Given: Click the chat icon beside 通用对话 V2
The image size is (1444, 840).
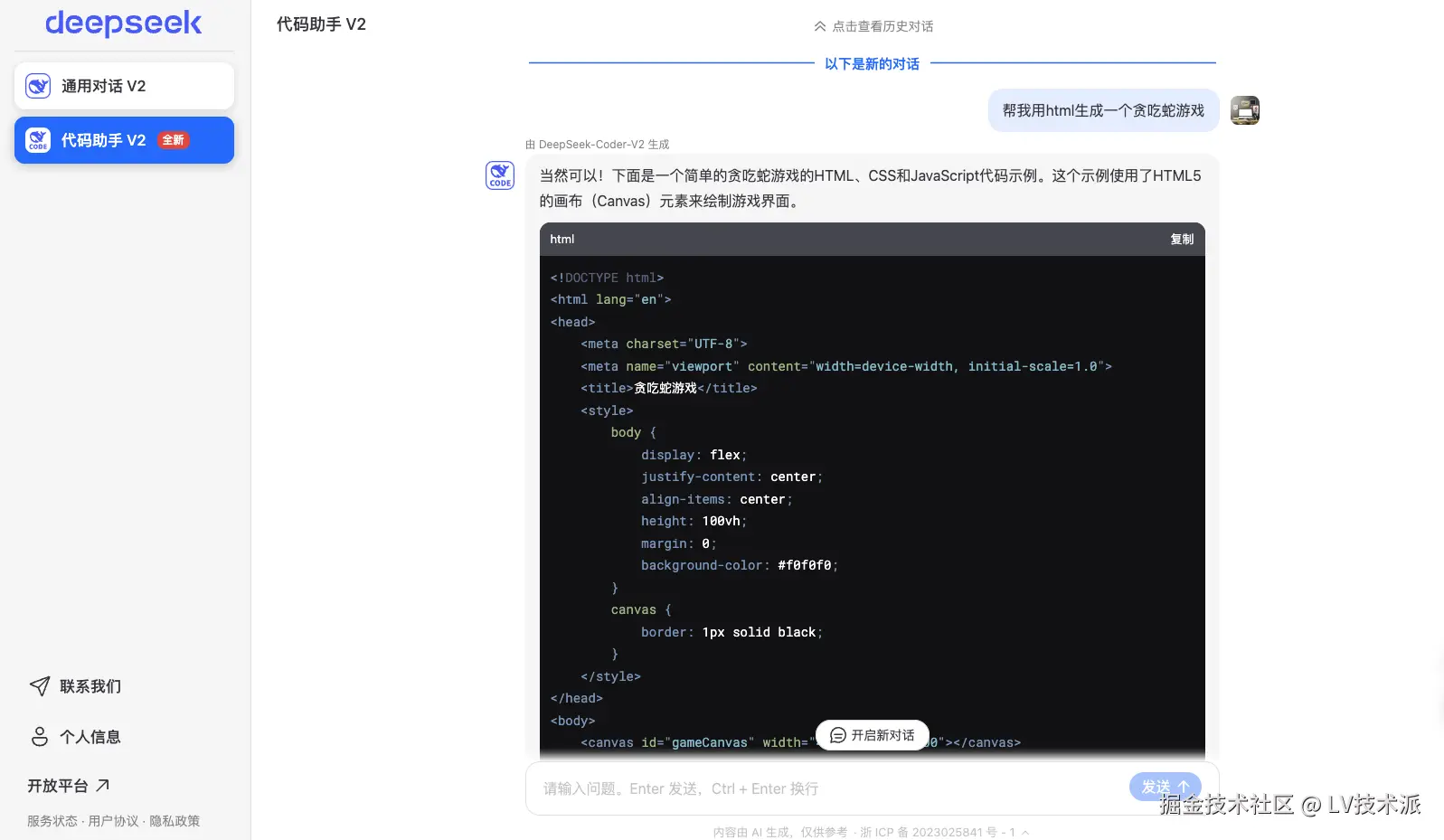Looking at the screenshot, I should pos(38,86).
